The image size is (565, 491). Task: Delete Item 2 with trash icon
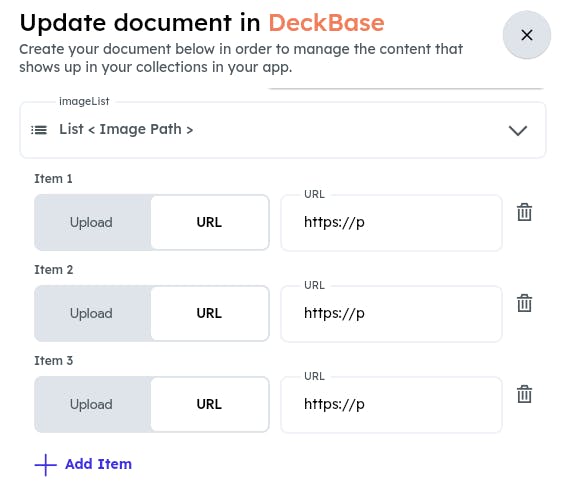524,303
